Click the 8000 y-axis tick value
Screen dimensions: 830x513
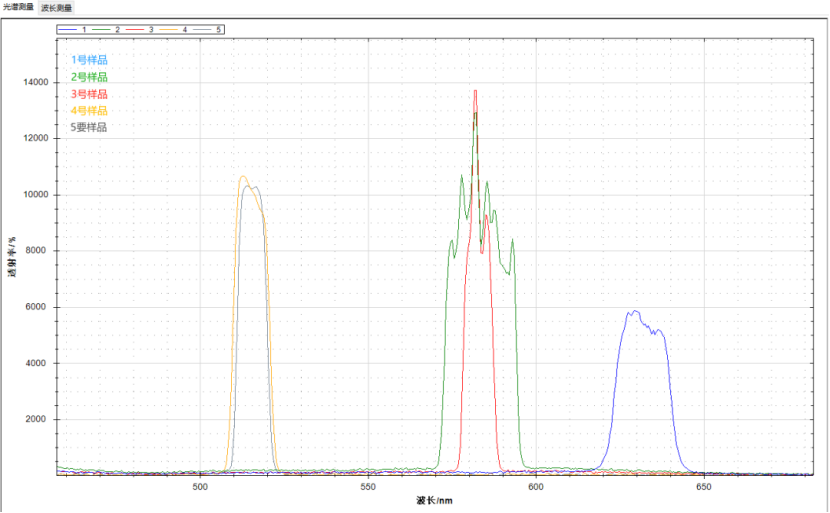pyautogui.click(x=36, y=250)
